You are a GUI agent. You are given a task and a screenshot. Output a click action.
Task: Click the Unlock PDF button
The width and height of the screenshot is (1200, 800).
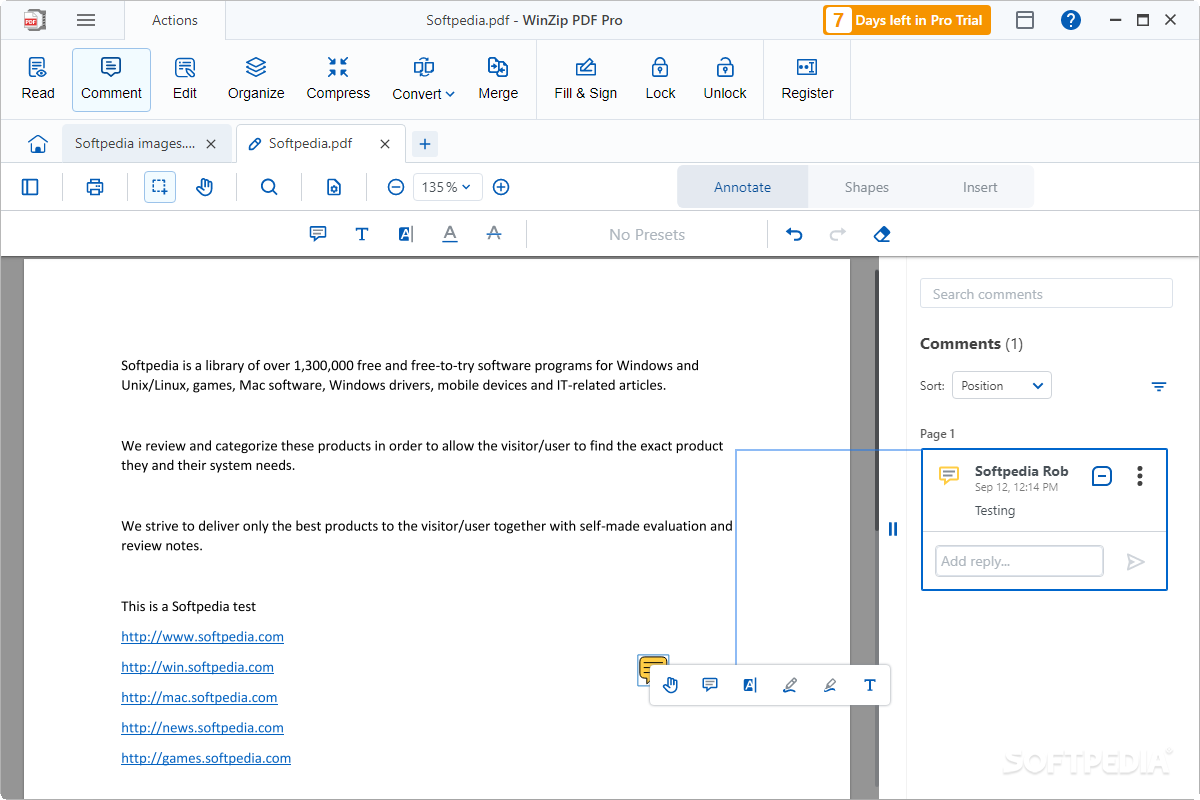point(725,79)
